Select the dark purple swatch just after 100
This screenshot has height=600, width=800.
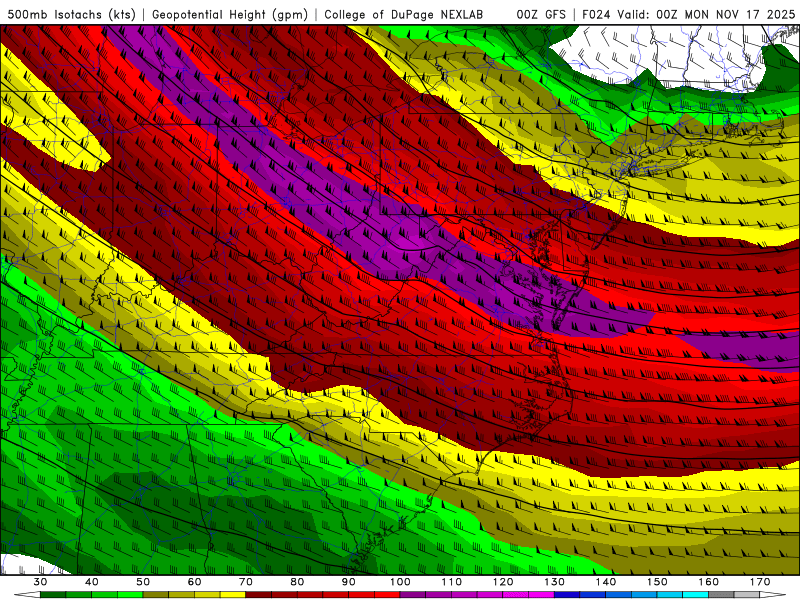click(x=413, y=594)
